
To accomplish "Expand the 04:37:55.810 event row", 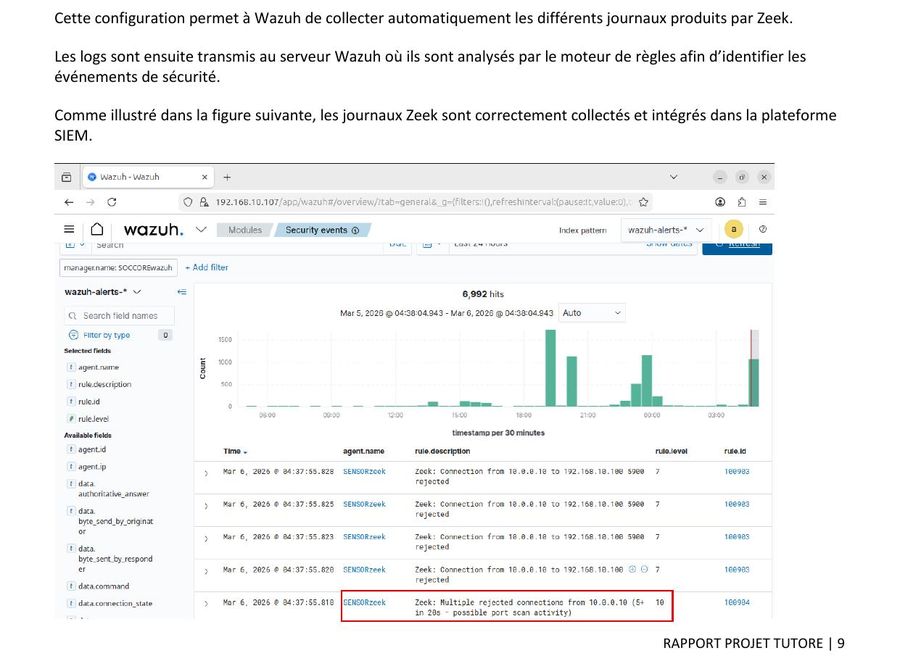I will pos(206,604).
